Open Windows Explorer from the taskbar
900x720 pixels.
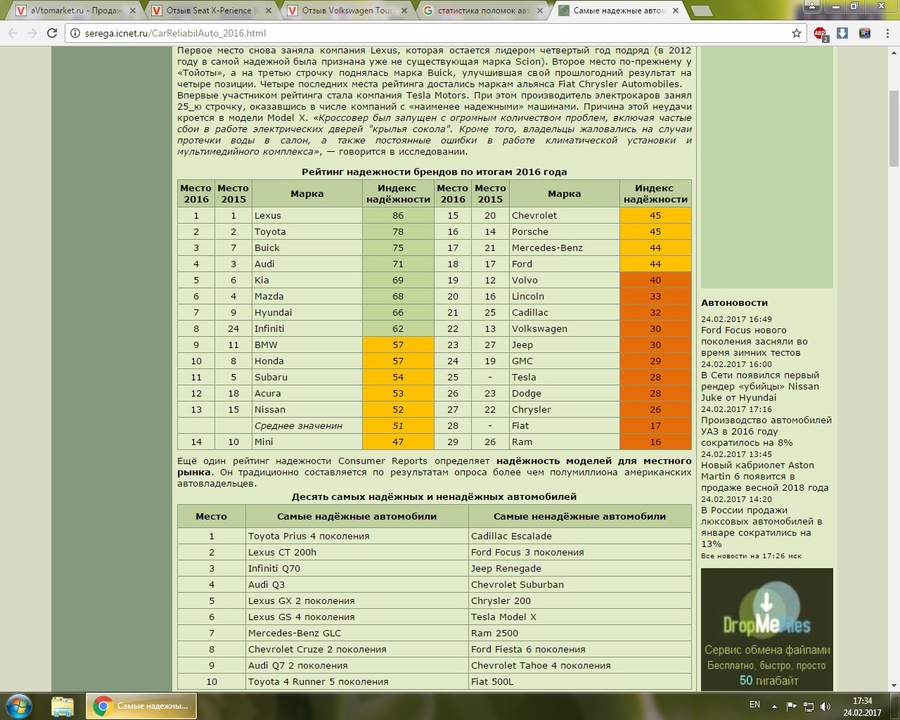click(x=62, y=706)
